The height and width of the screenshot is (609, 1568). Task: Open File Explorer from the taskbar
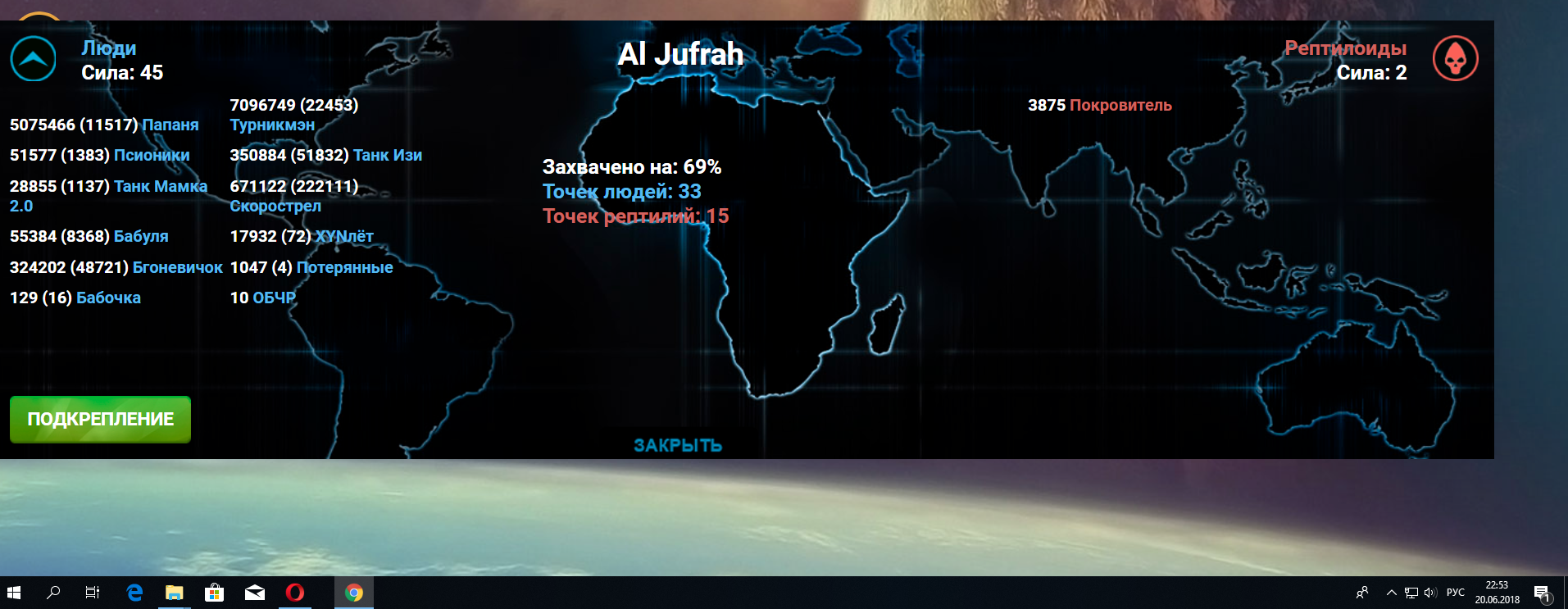pos(174,593)
